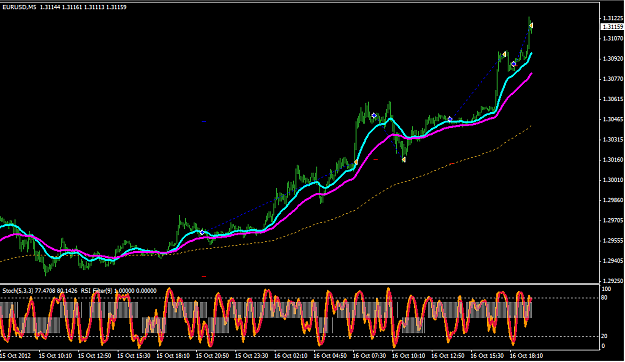
Task: Click the 15 Oct 2012 time label
Action: 16,355
